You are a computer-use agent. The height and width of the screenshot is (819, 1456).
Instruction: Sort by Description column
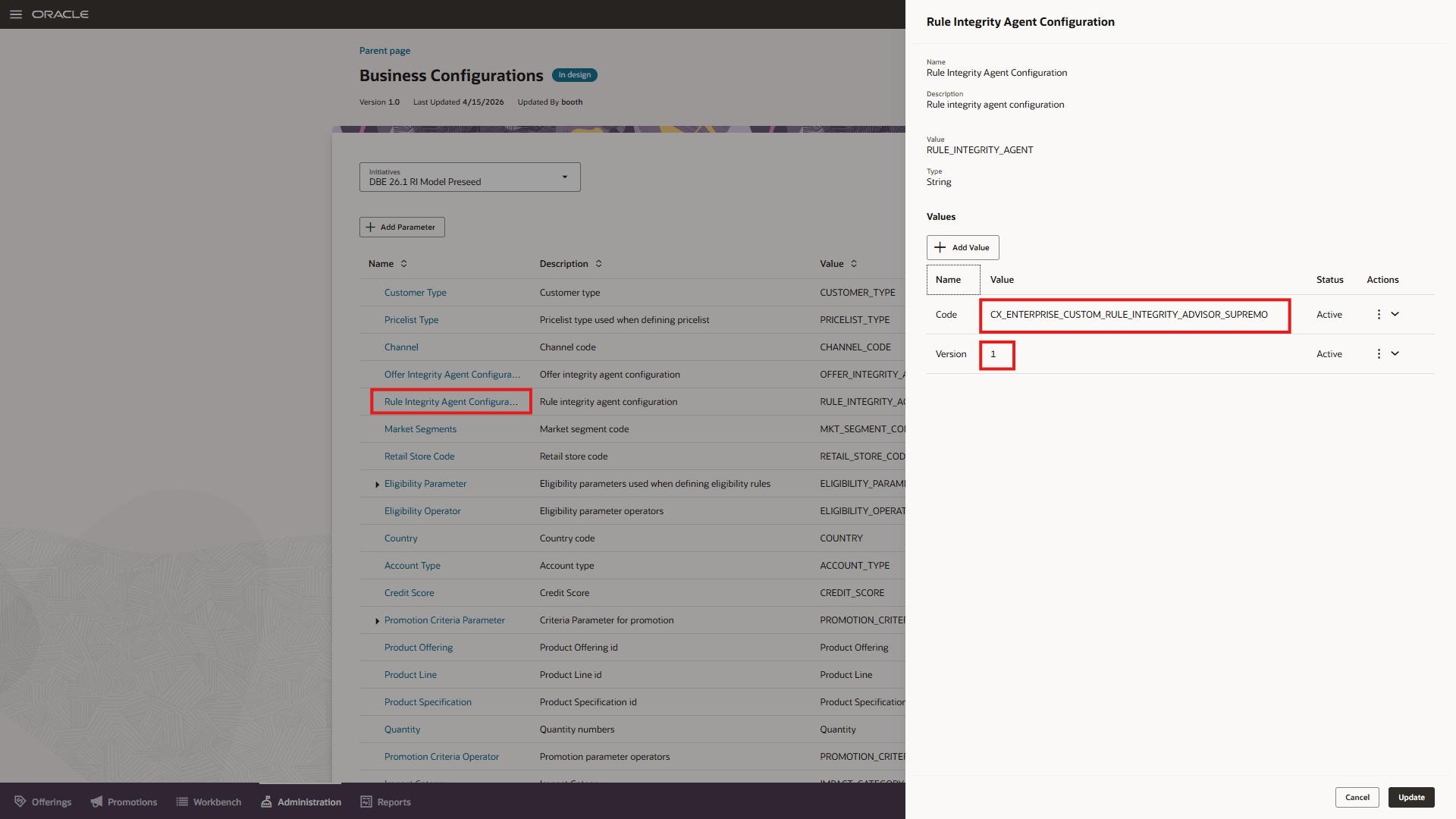point(599,263)
